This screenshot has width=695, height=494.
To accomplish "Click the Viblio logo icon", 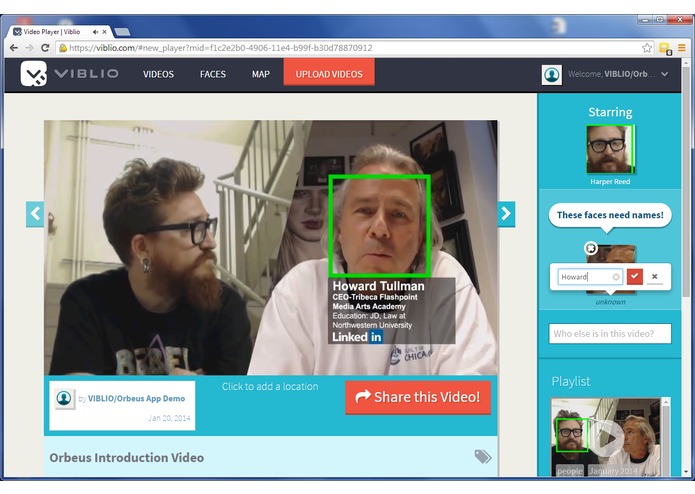I will pos(34,74).
